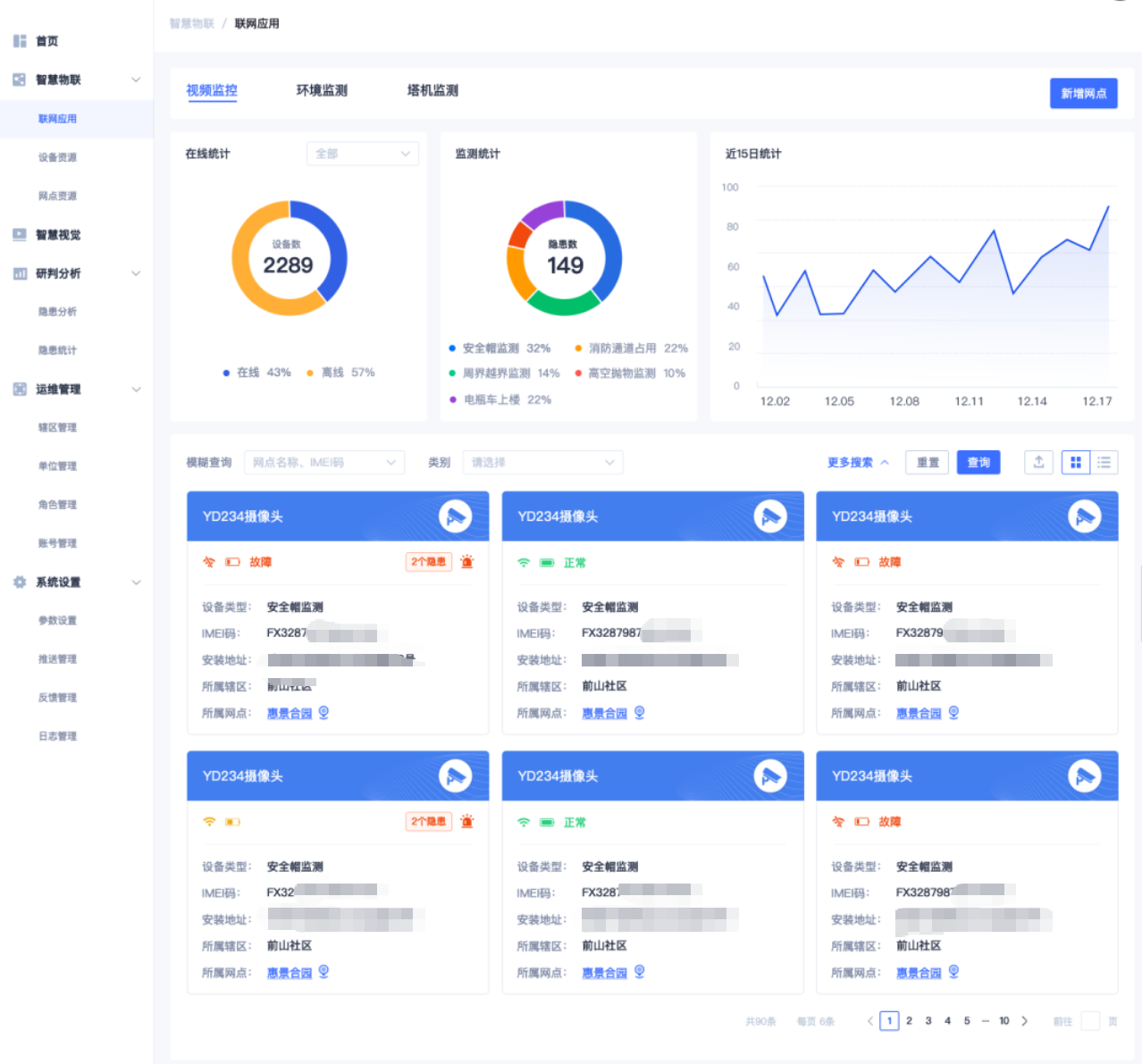Click the 新增网点 button
The height and width of the screenshot is (1064, 1142).
(x=1083, y=94)
